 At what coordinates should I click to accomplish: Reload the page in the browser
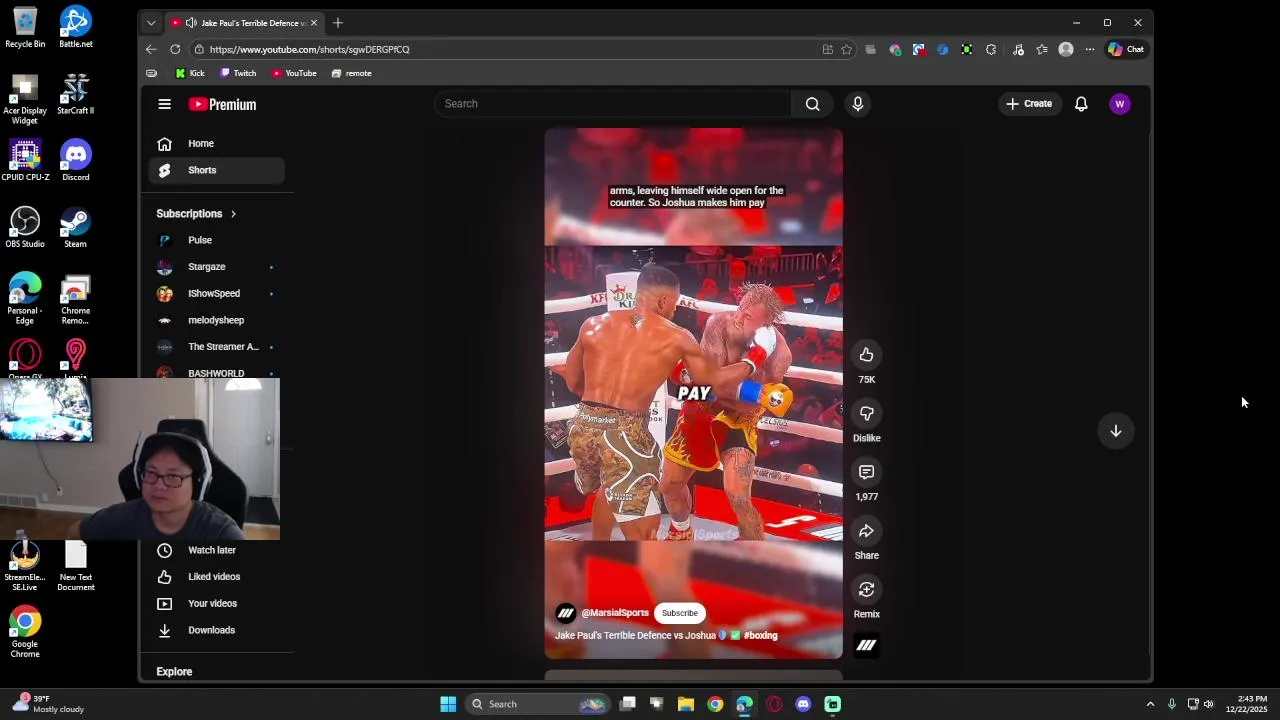175,49
